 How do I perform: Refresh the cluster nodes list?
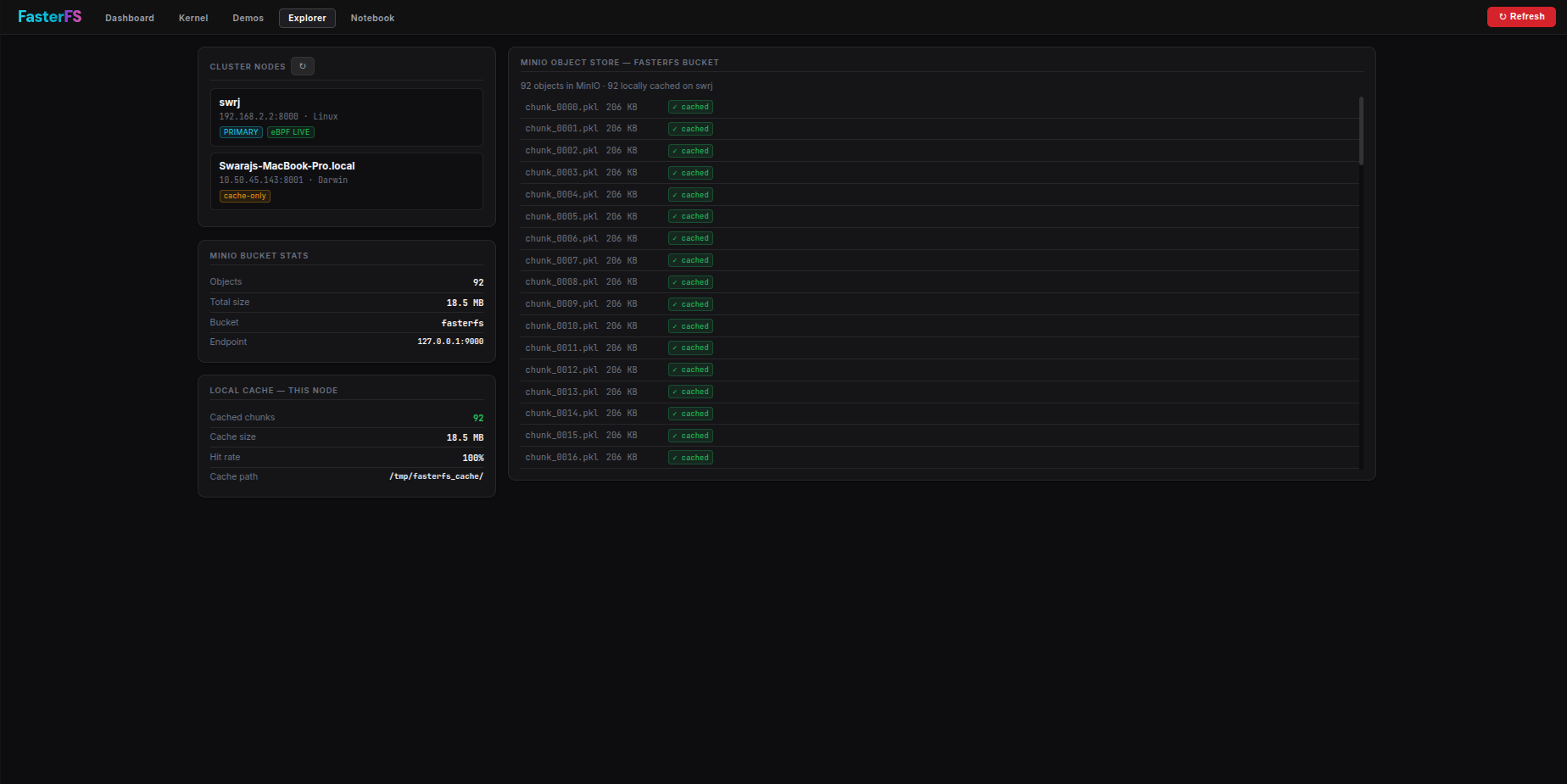pyautogui.click(x=303, y=66)
